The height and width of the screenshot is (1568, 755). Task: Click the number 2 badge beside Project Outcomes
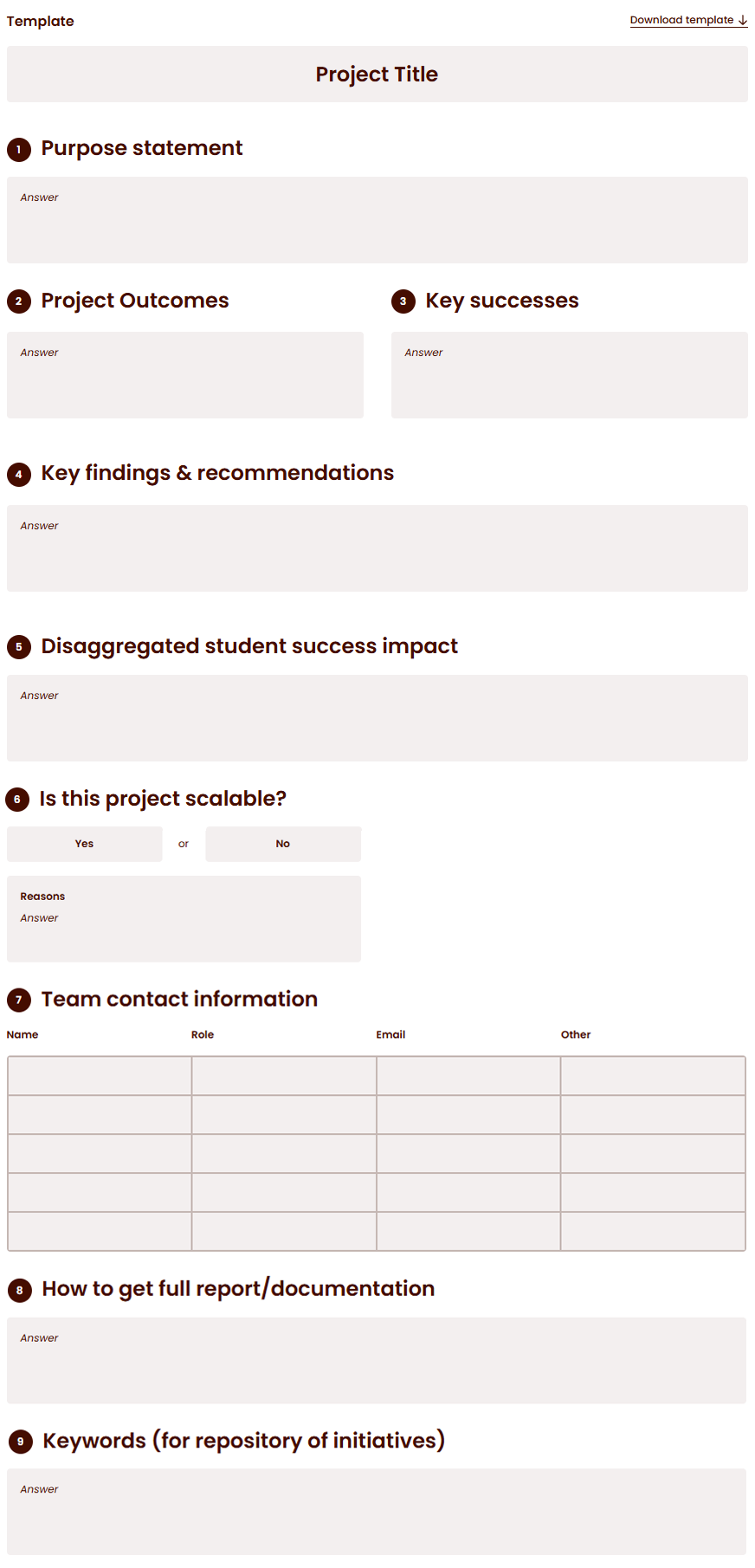19,301
